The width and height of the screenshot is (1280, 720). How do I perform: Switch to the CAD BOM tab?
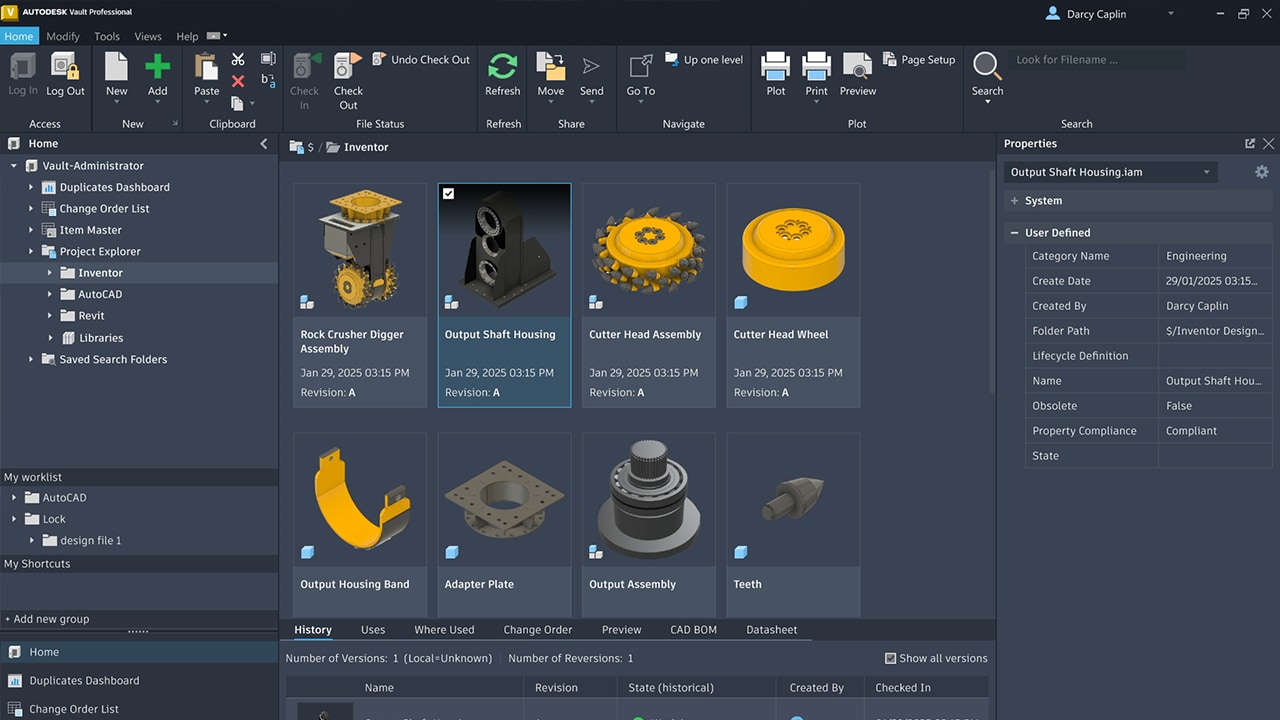click(693, 630)
